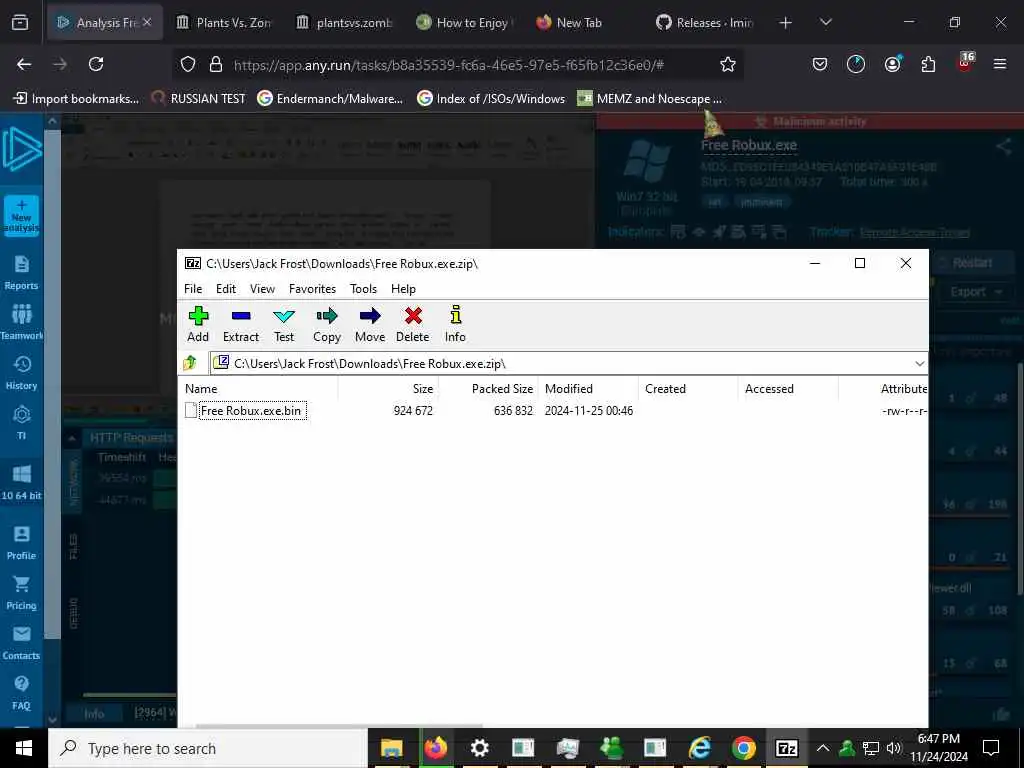1024x768 pixels.
Task: Open archive Info from the toolbar
Action: [x=455, y=324]
